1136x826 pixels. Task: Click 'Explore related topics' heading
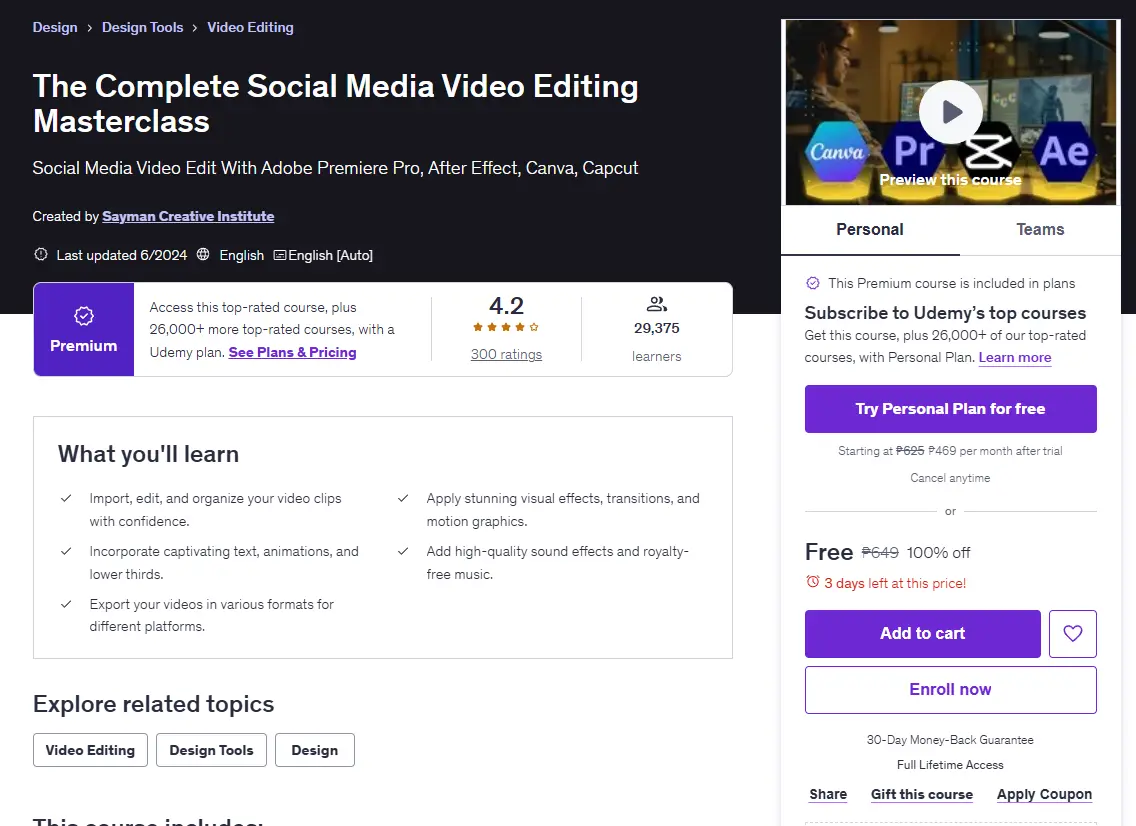point(154,704)
